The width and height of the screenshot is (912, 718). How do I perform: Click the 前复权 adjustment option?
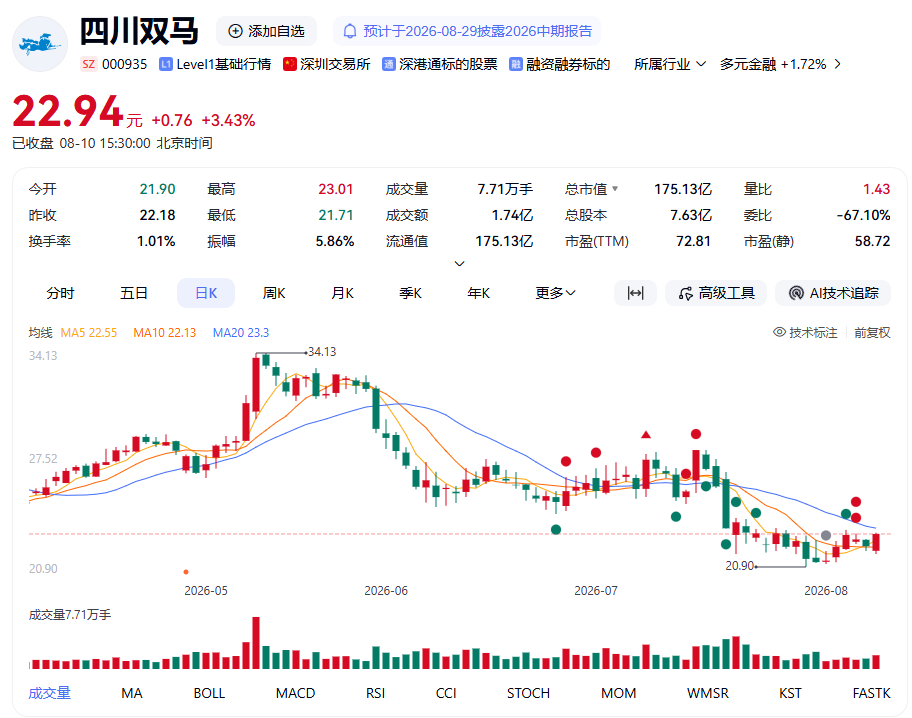click(872, 332)
